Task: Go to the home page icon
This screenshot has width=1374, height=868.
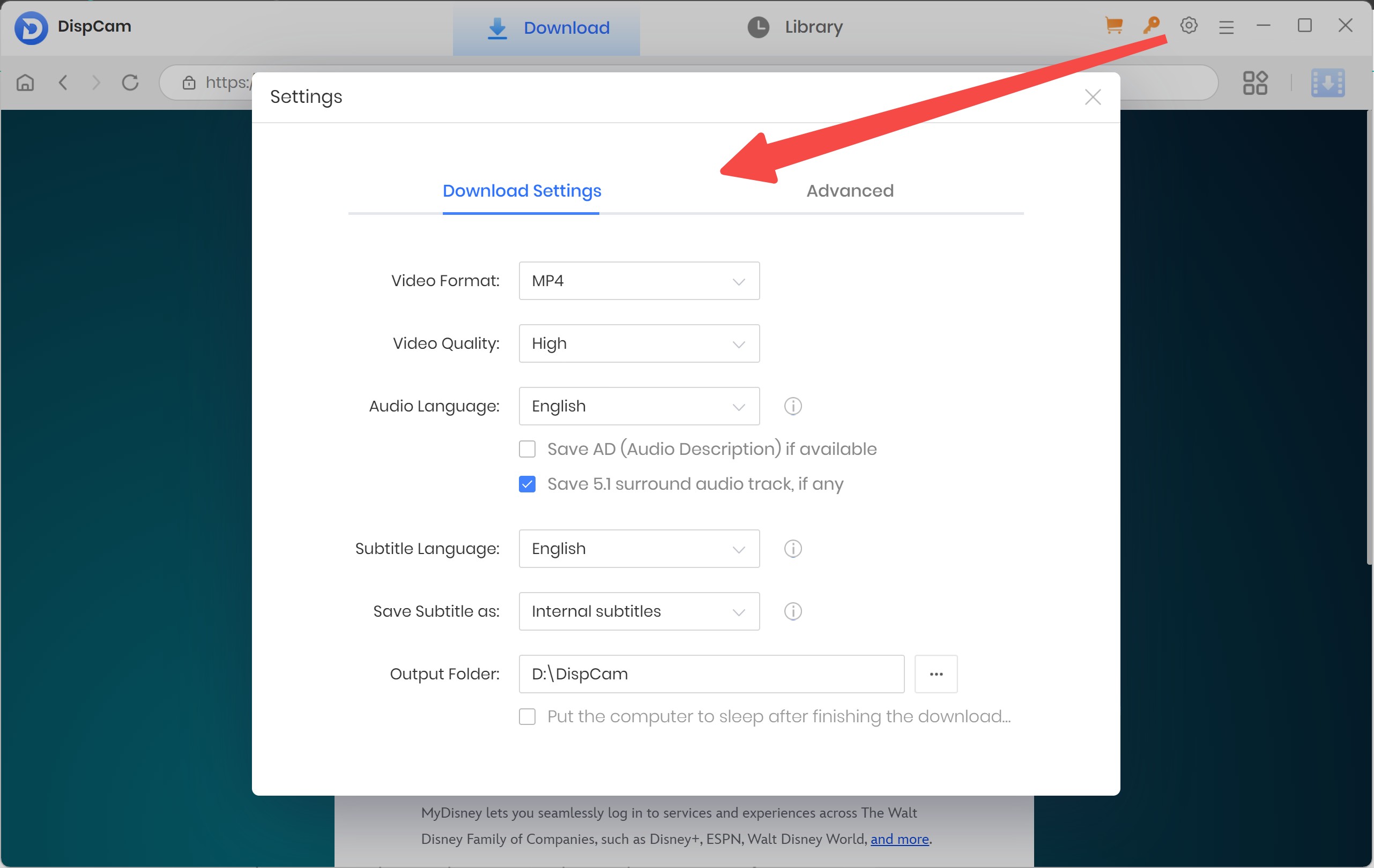Action: (25, 83)
